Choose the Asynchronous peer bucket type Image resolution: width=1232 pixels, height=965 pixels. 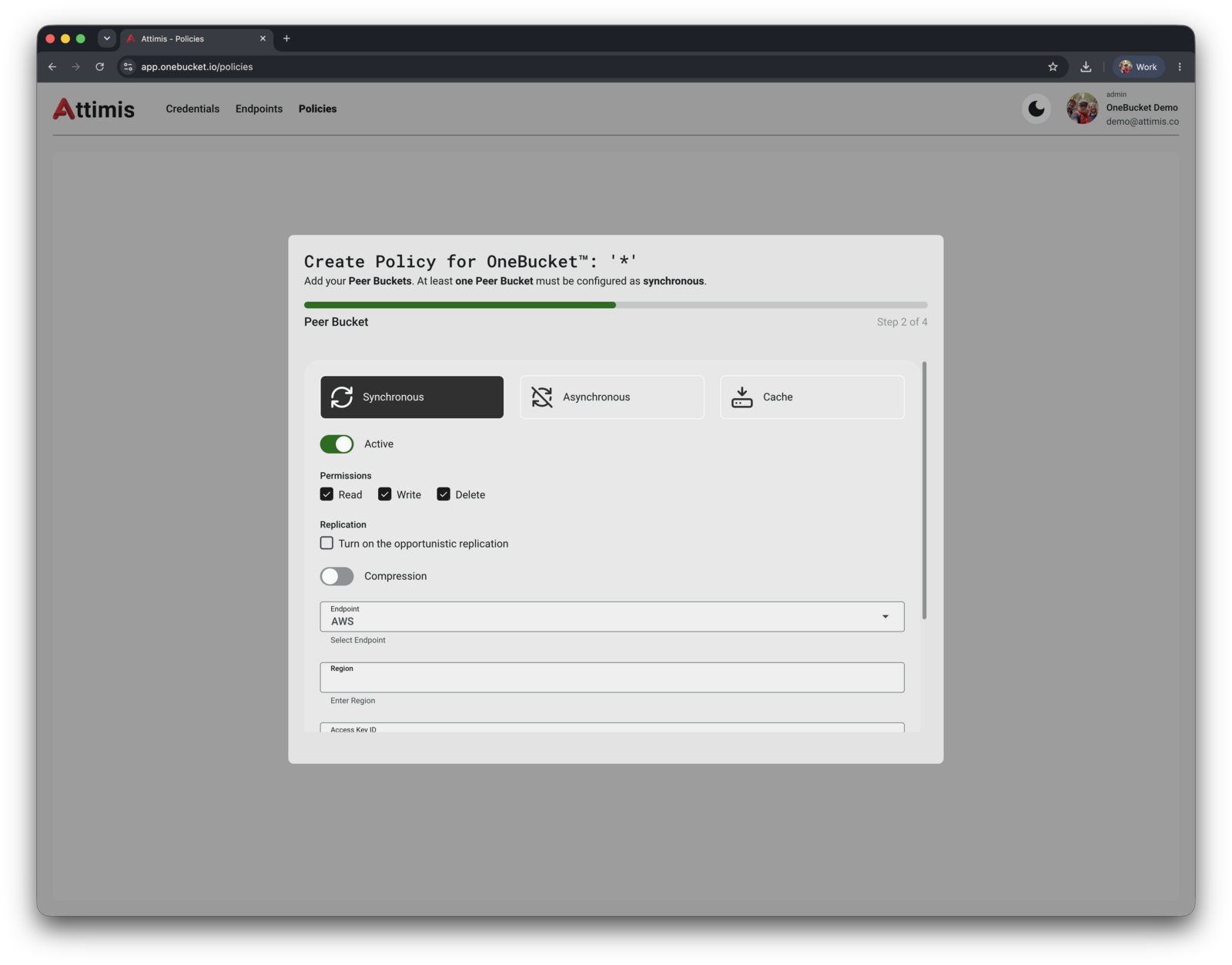tap(611, 397)
